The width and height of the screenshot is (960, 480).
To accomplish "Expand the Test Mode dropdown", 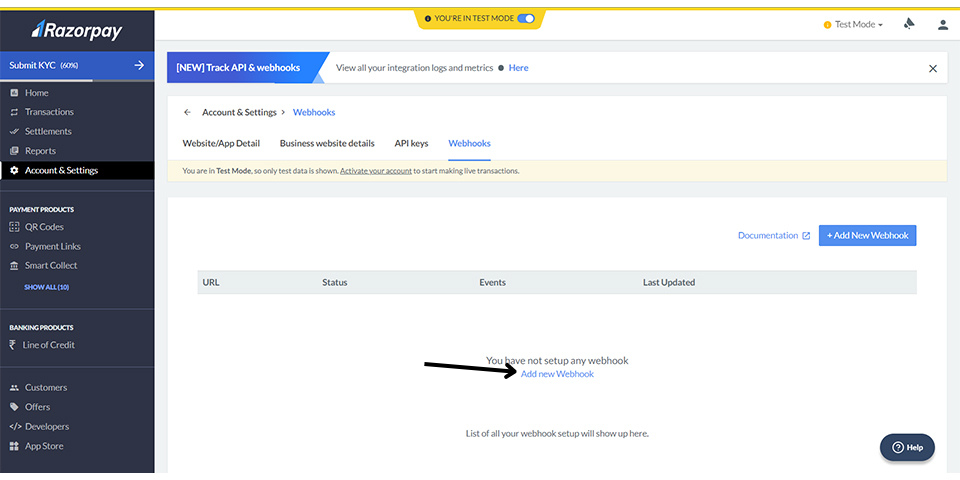I will 857,25.
